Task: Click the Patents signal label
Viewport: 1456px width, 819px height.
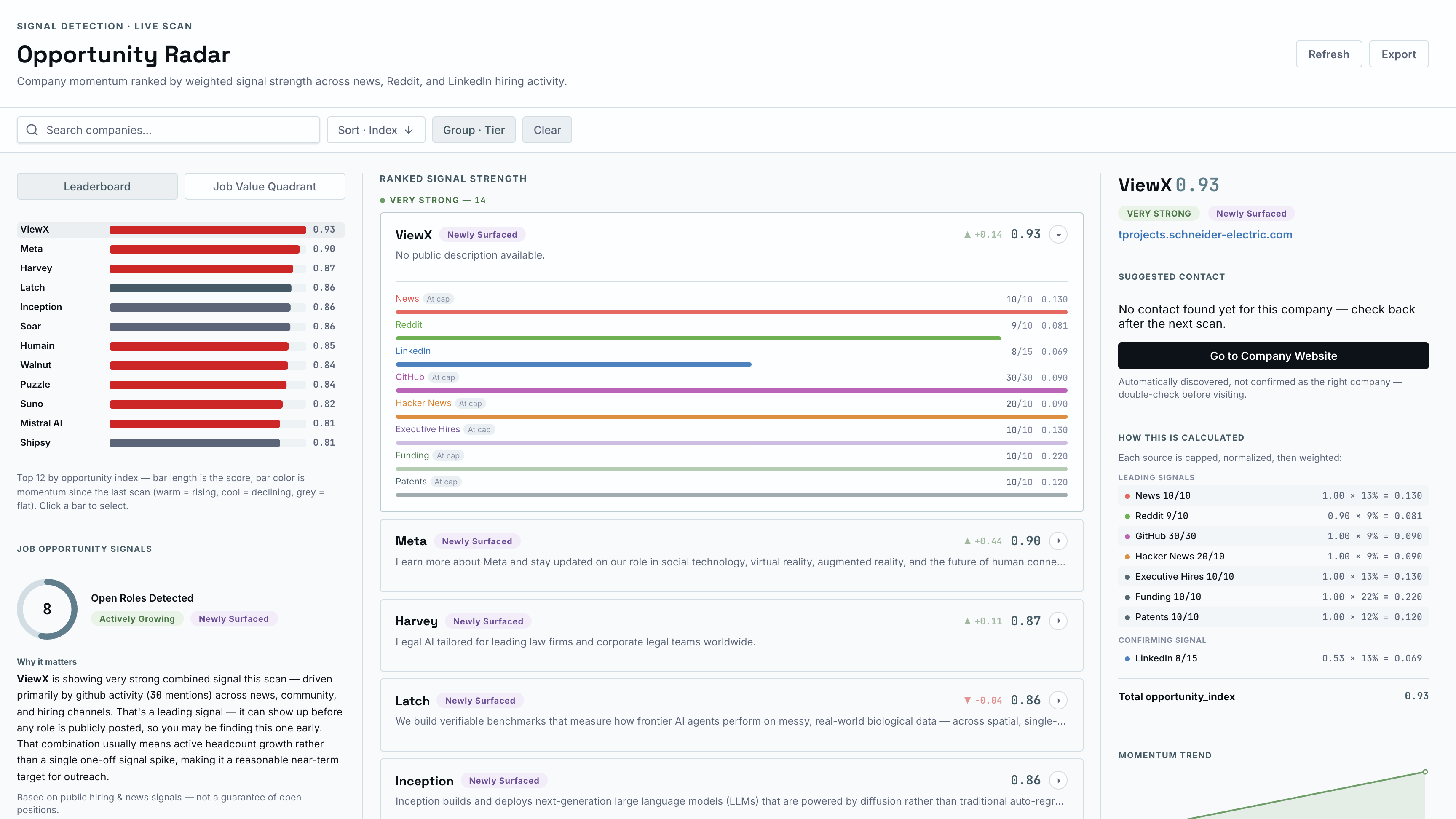Action: click(x=411, y=482)
